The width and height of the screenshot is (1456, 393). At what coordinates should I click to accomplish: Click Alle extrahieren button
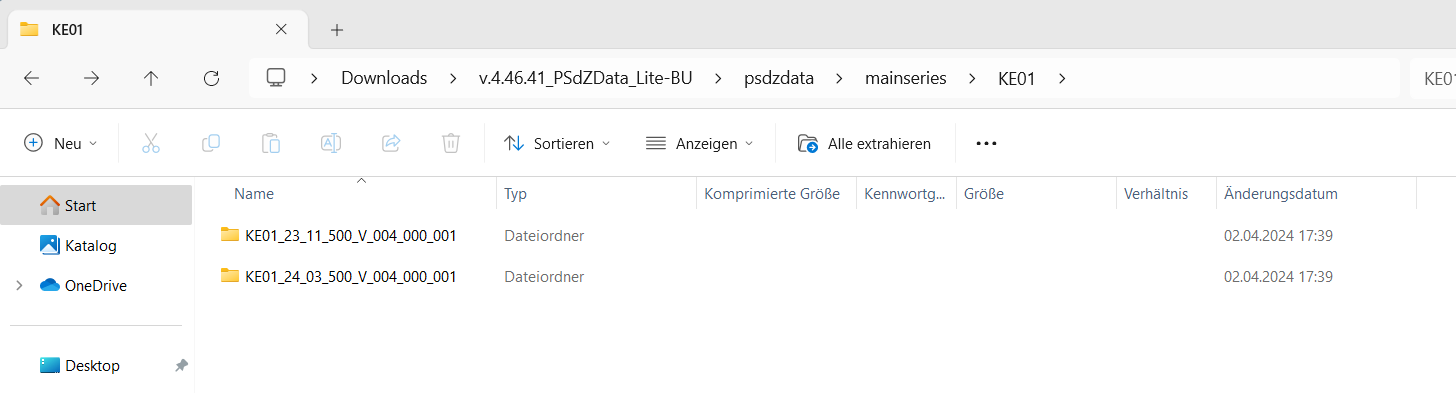coord(864,143)
